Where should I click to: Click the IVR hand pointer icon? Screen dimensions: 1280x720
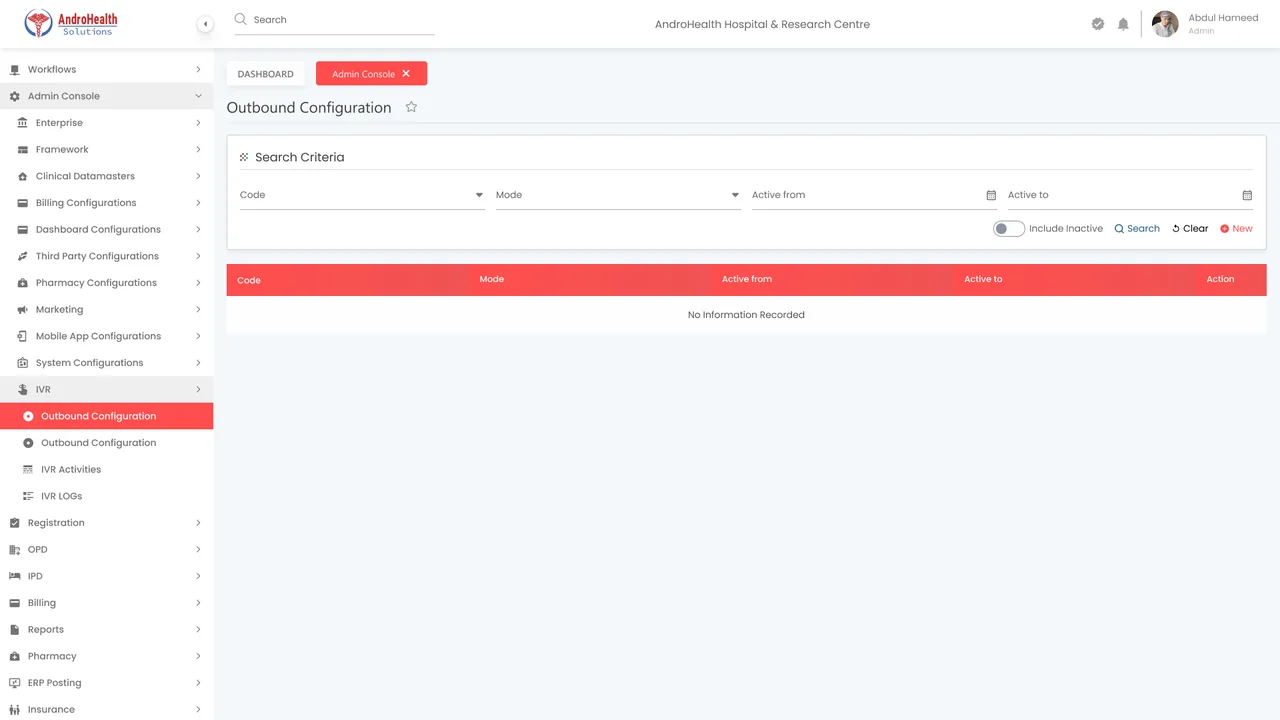coord(23,390)
